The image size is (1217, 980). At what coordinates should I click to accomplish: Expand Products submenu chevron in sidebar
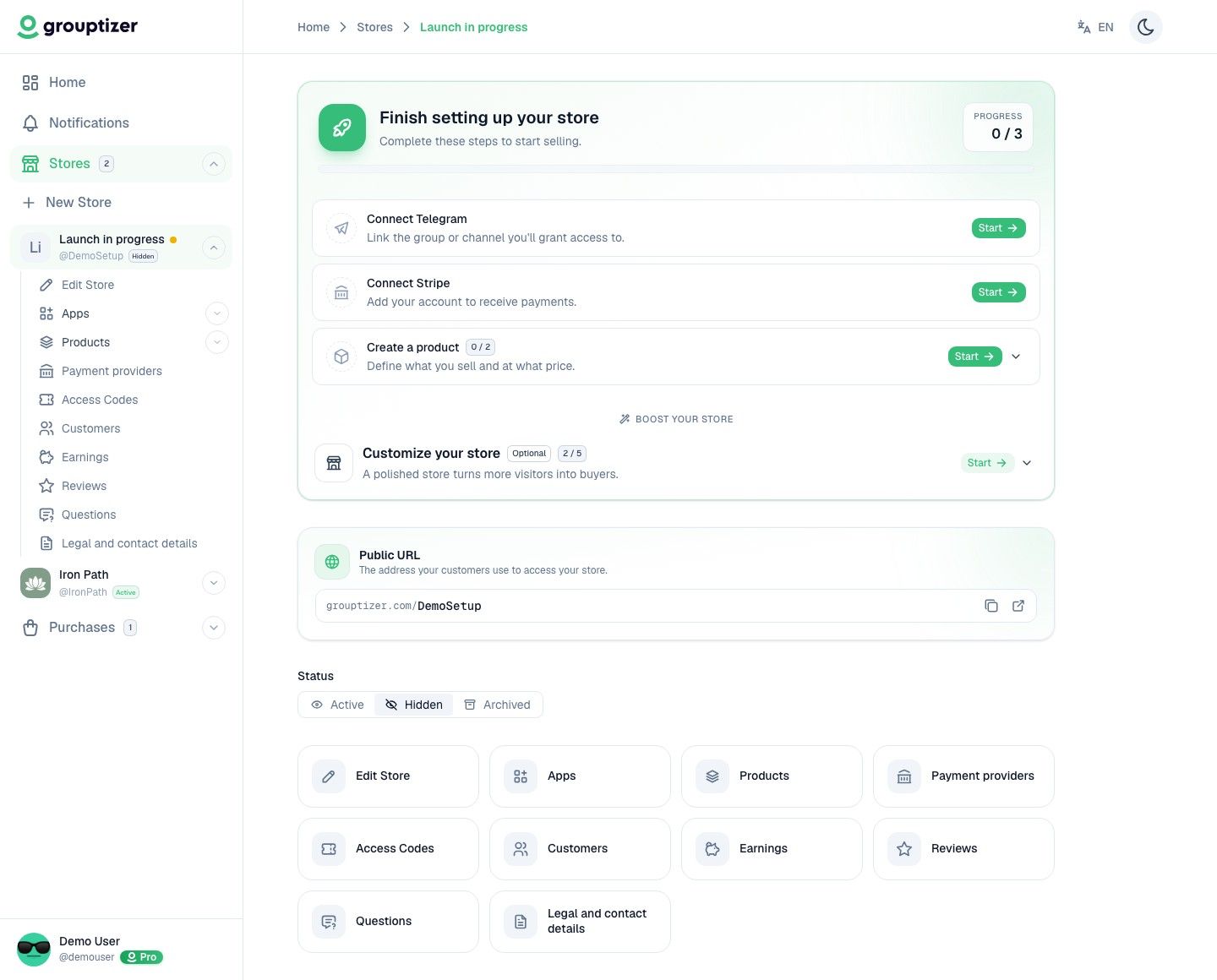tap(217, 342)
